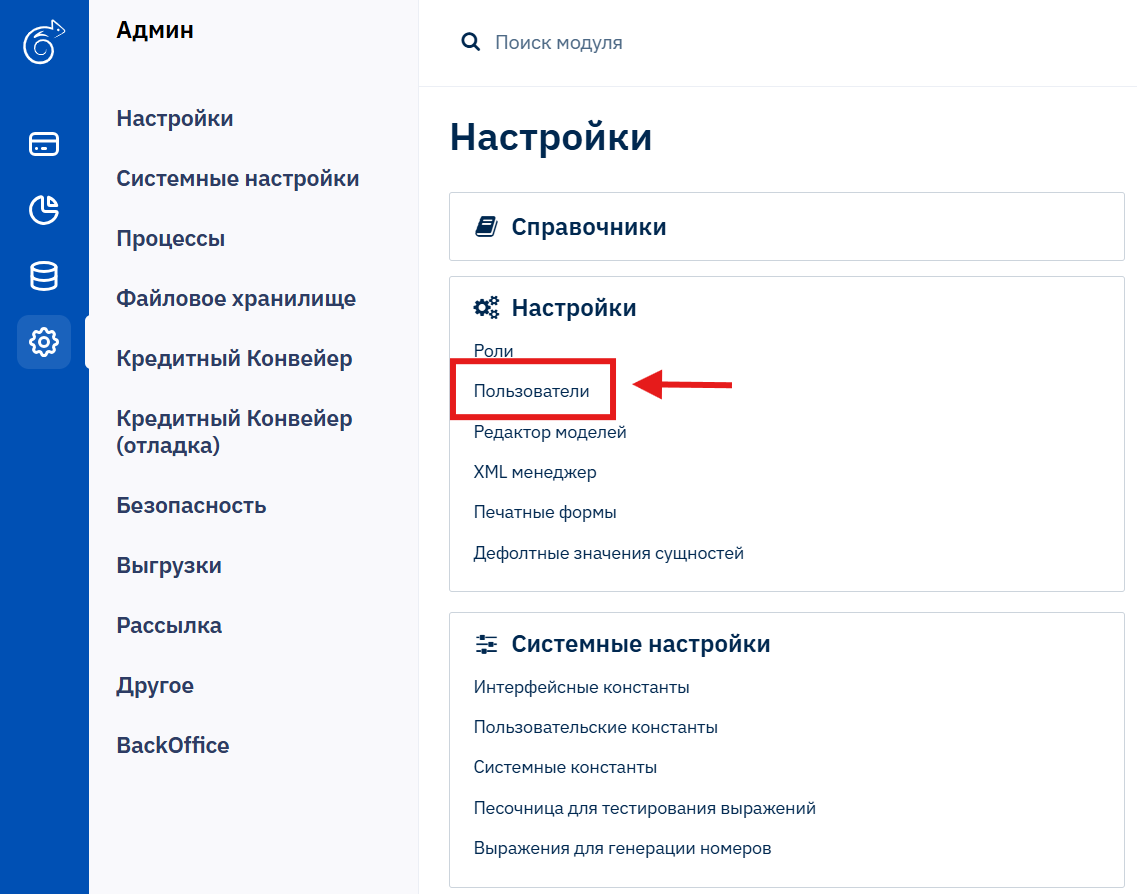Click the magnifier search icon

coord(470,42)
